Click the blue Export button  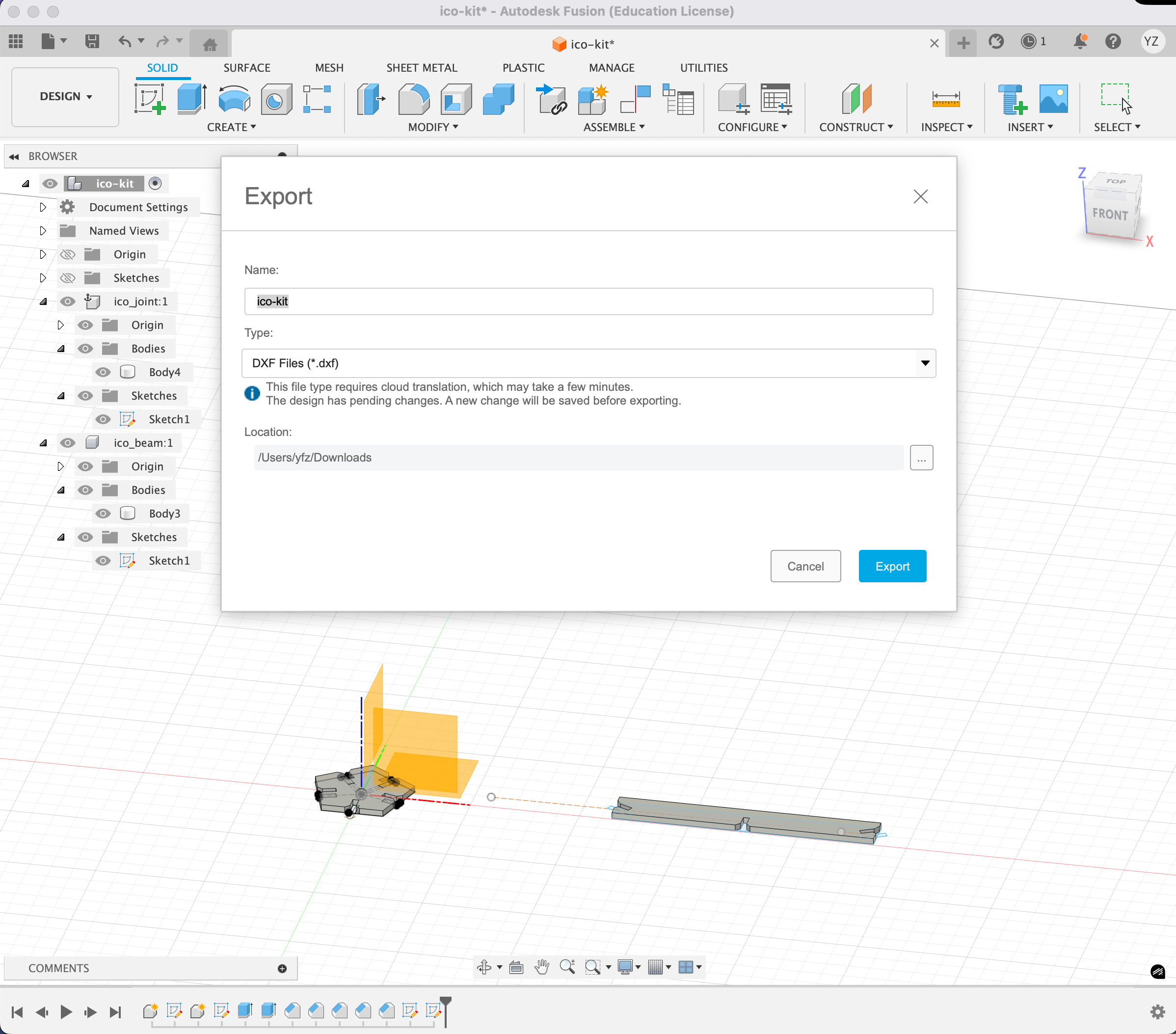[892, 566]
